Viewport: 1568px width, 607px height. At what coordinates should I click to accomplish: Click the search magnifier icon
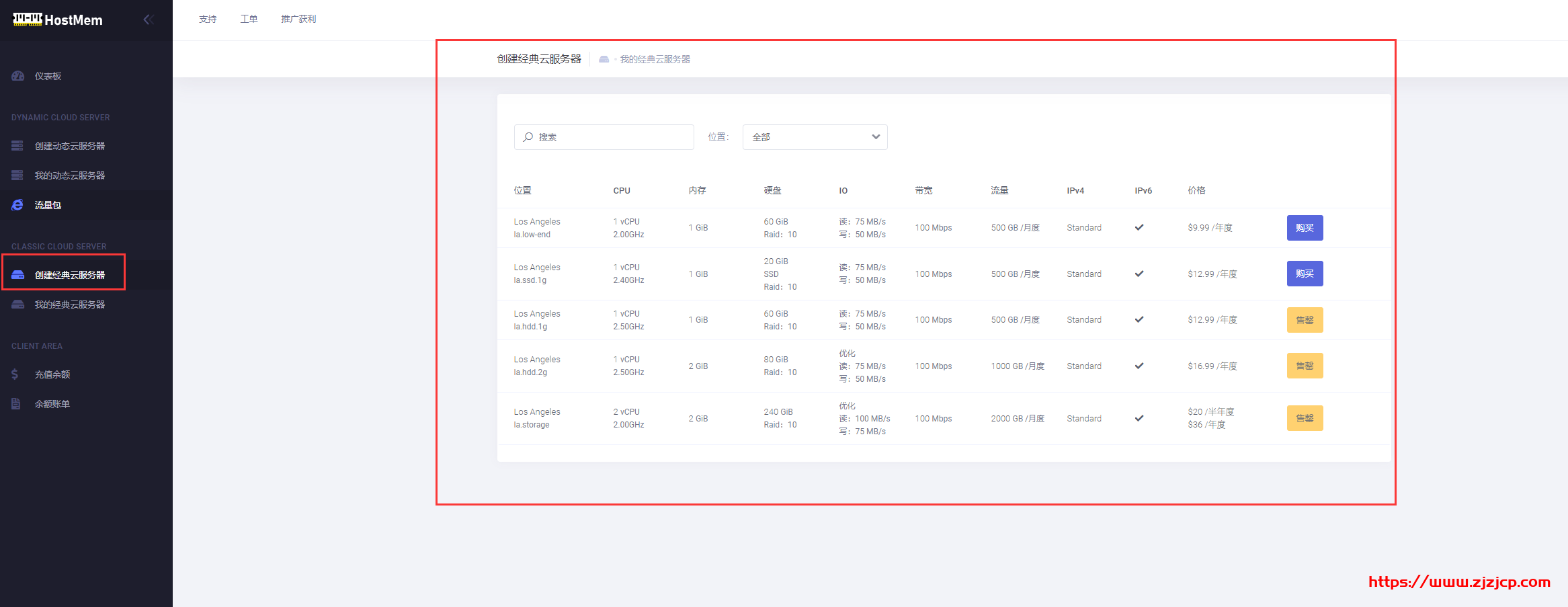coord(528,137)
